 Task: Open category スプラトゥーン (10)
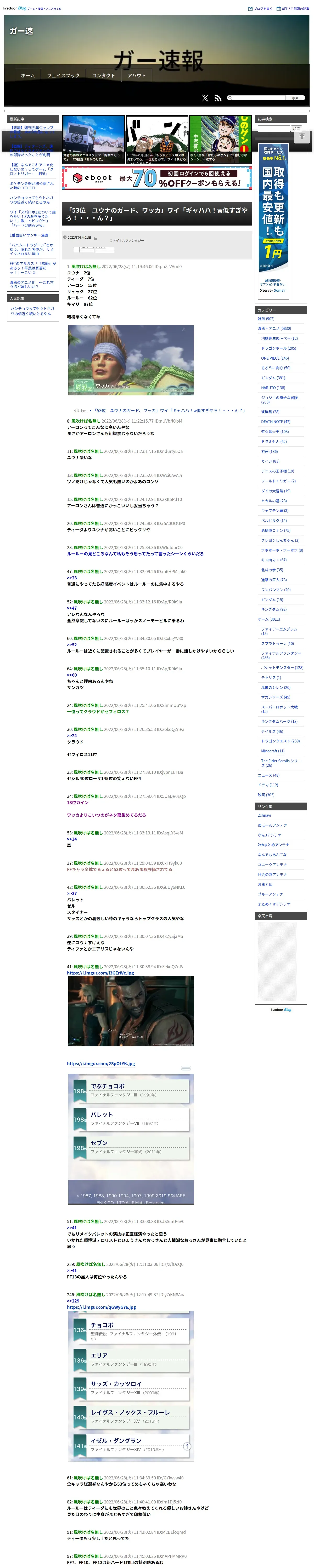pos(277,643)
